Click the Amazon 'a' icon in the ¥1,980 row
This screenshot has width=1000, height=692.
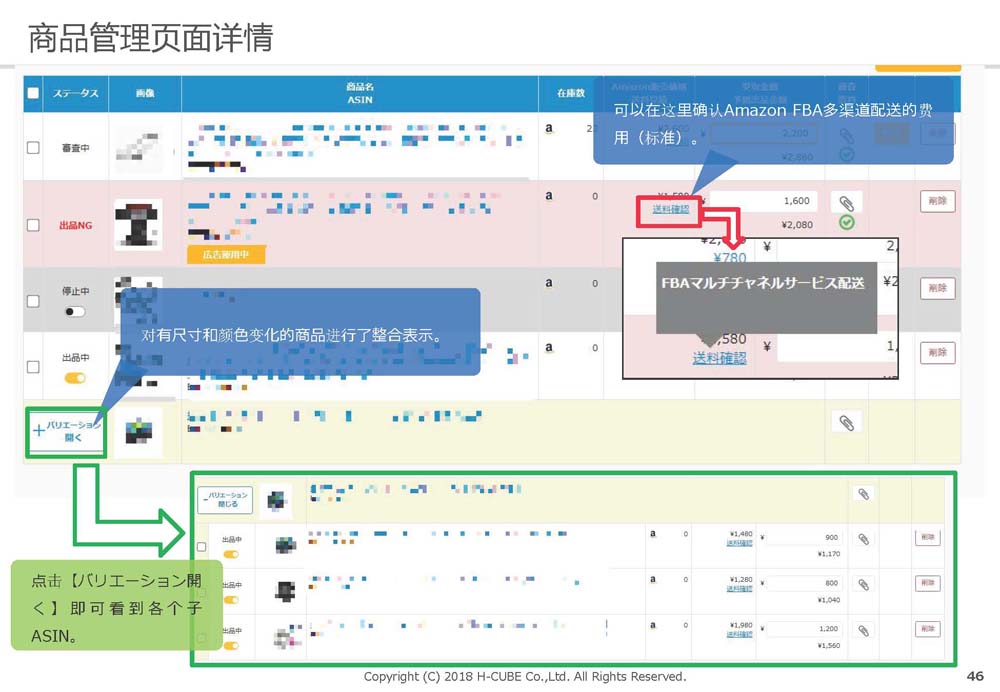pyautogui.click(x=652, y=625)
